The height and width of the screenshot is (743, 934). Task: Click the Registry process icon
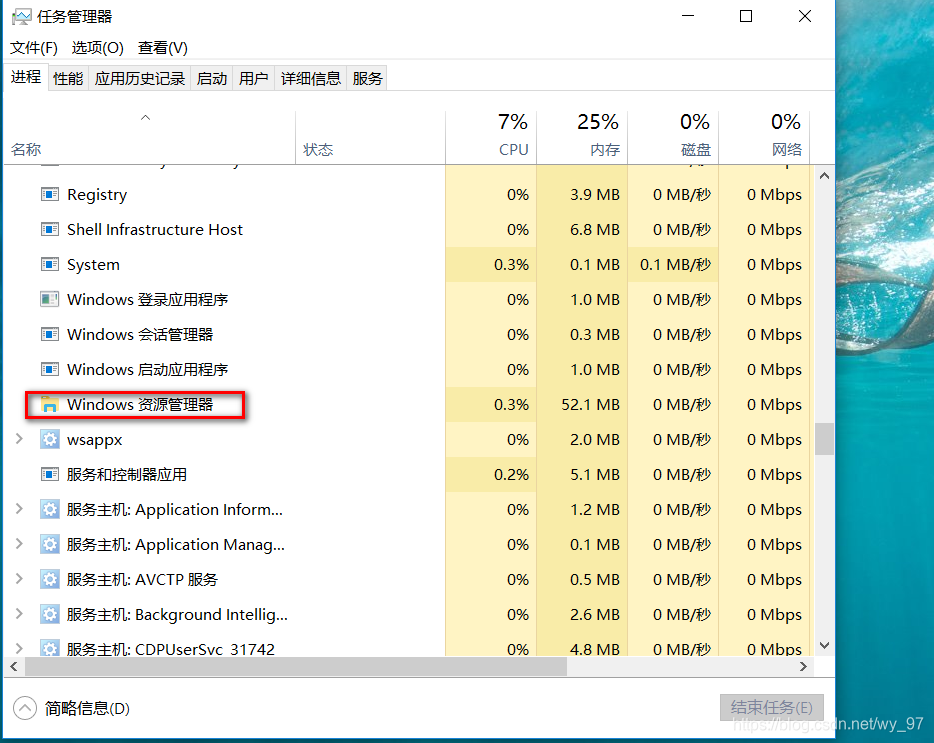(49, 194)
